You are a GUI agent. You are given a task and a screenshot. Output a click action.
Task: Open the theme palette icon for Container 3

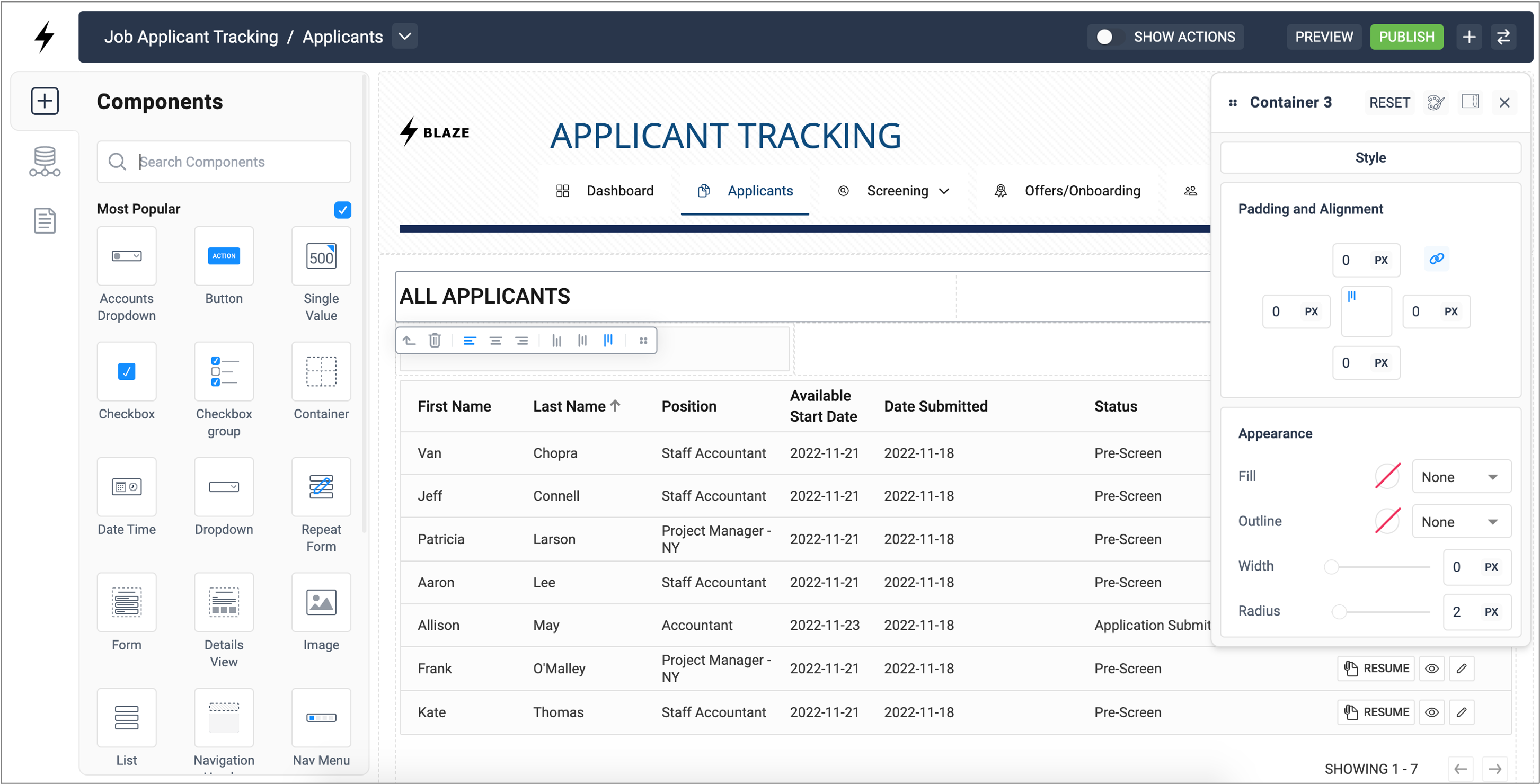click(1436, 102)
